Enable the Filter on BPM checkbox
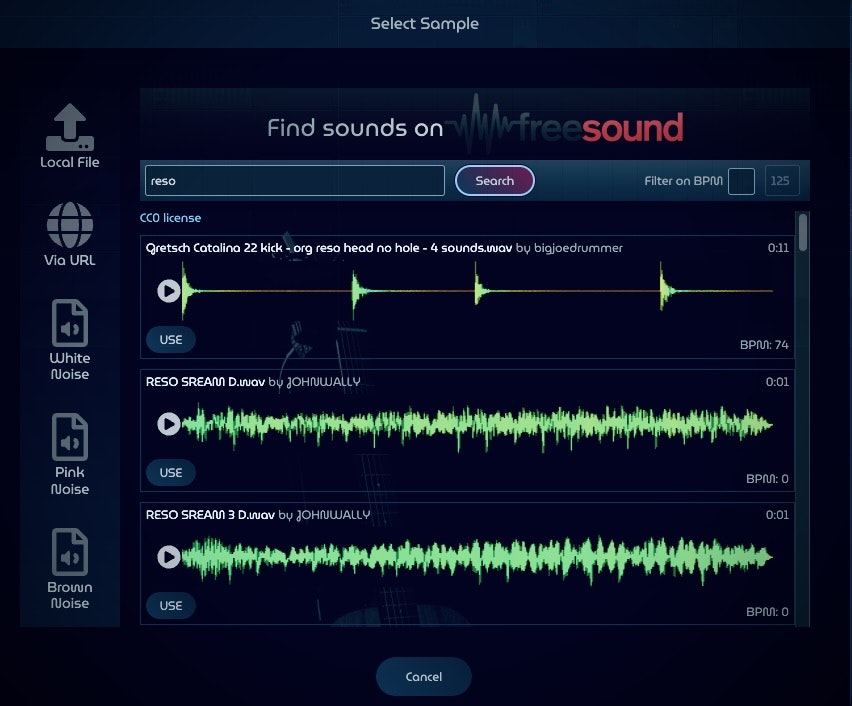 [741, 181]
